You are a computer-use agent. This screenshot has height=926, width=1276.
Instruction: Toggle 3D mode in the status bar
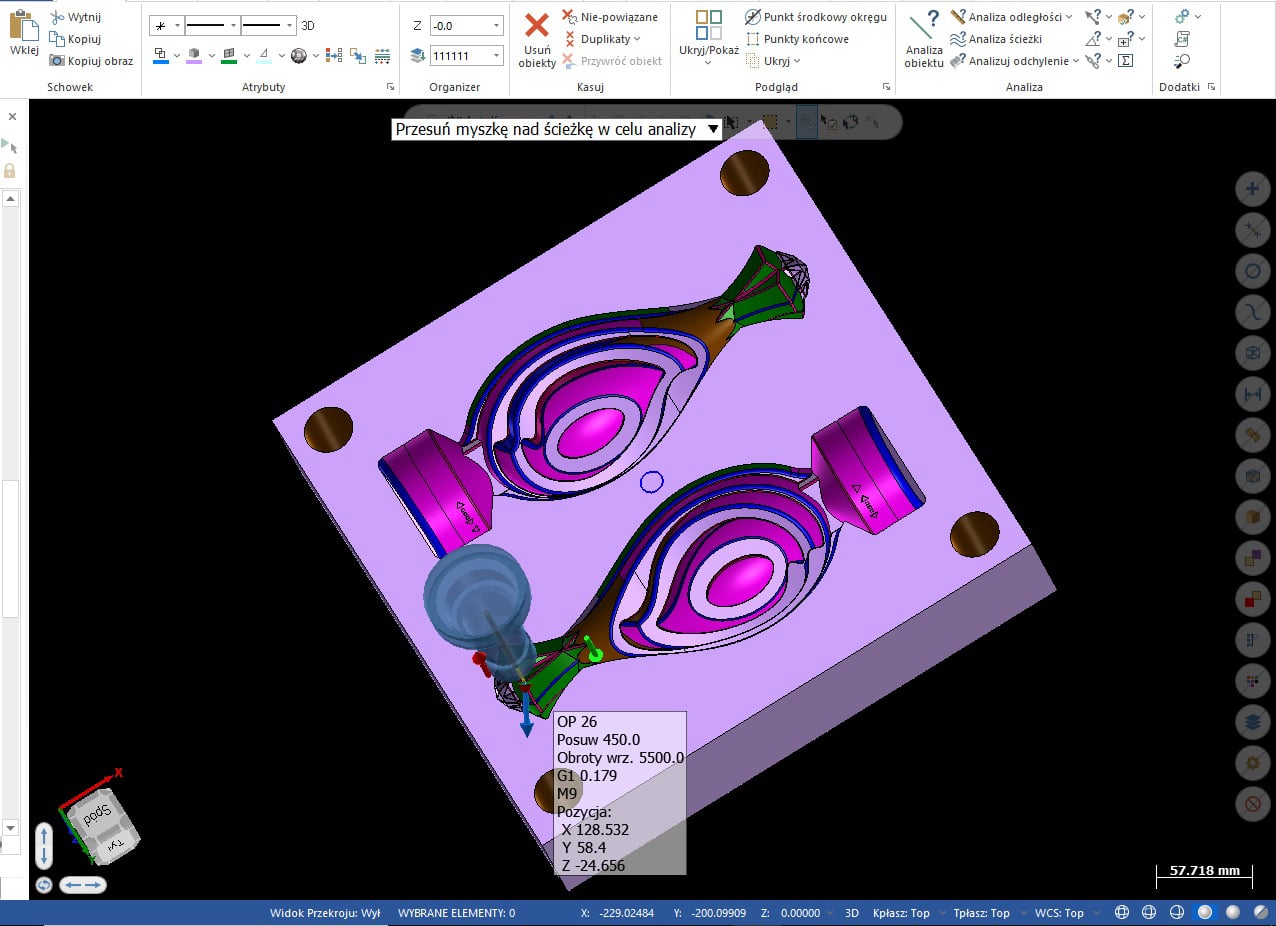[852, 913]
